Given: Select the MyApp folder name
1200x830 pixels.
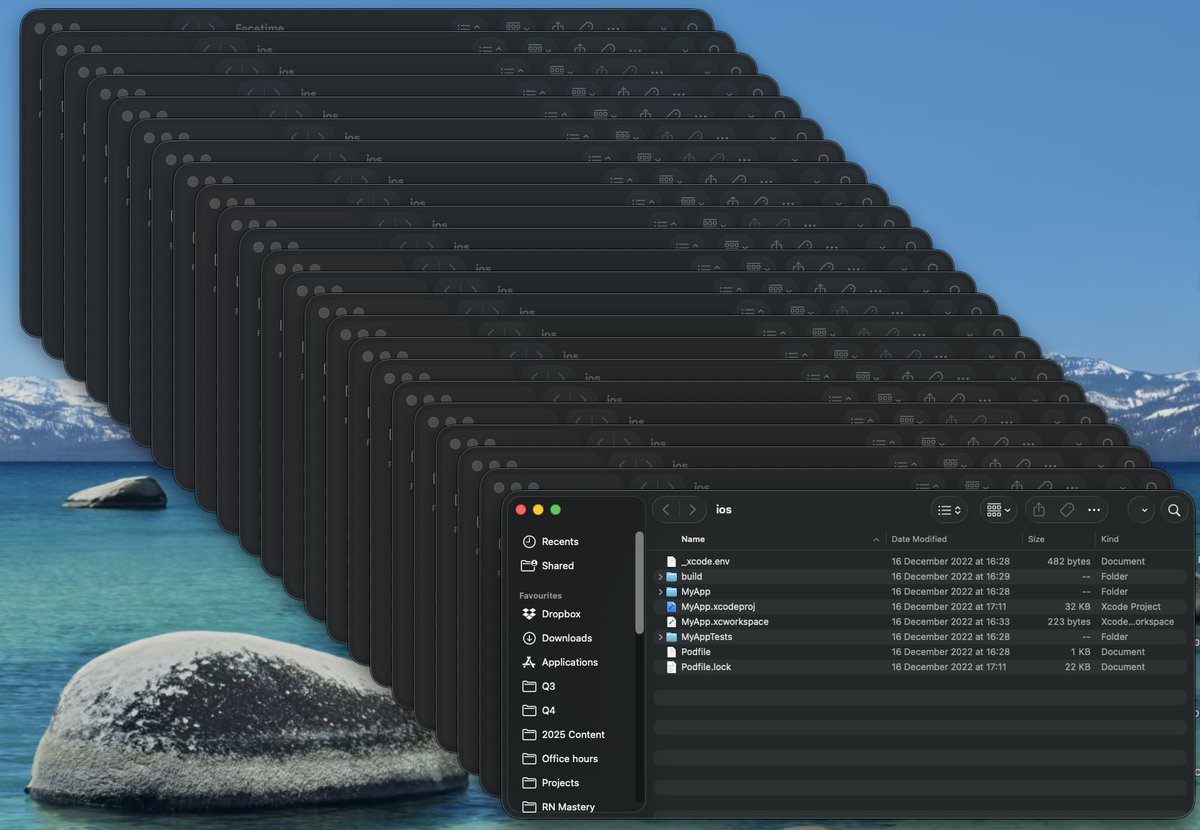Looking at the screenshot, I should (x=696, y=592).
